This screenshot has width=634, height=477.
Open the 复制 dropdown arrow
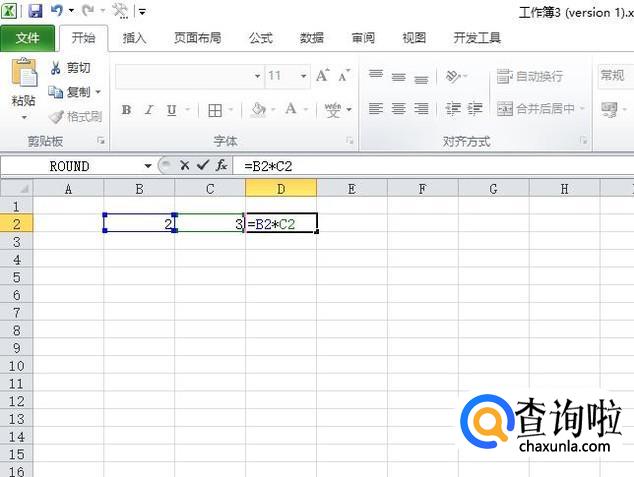click(x=98, y=92)
